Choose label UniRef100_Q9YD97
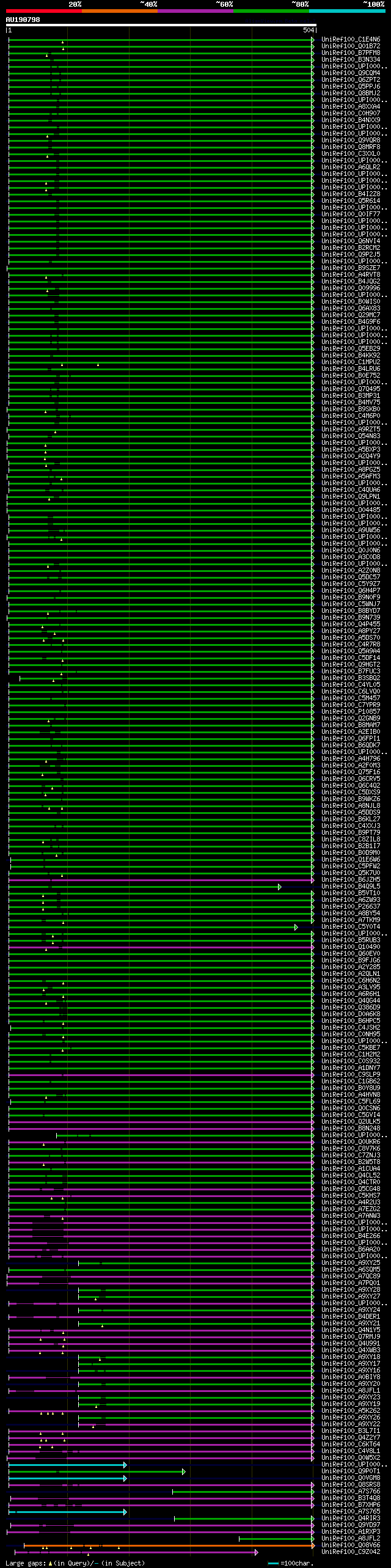Viewport: 391px width, 1568px height. point(351,1525)
